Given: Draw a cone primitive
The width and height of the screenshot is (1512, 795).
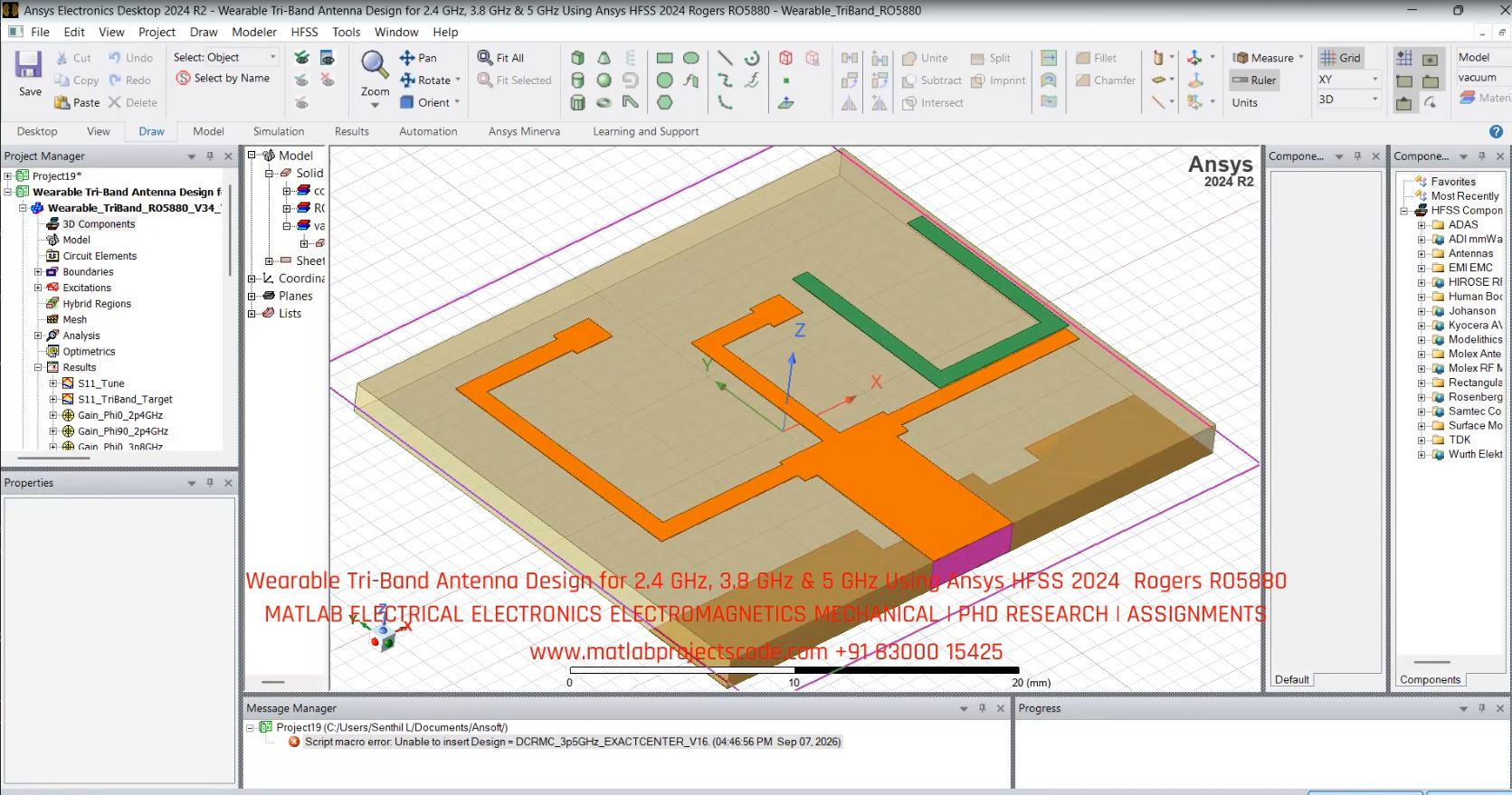Looking at the screenshot, I should pyautogui.click(x=604, y=57).
